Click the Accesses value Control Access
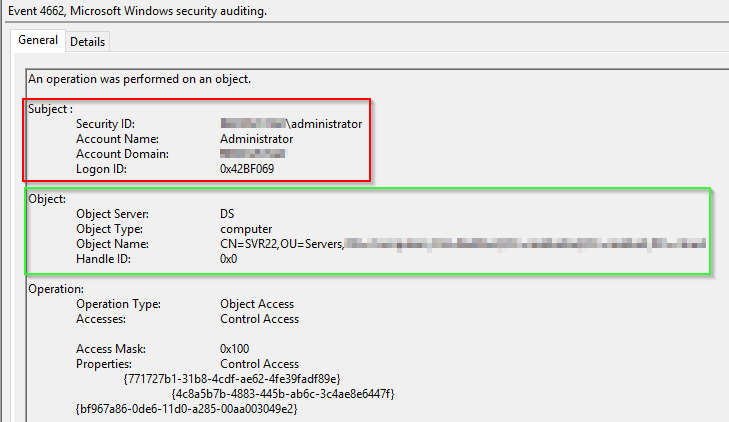Image resolution: width=729 pixels, height=422 pixels. click(259, 319)
